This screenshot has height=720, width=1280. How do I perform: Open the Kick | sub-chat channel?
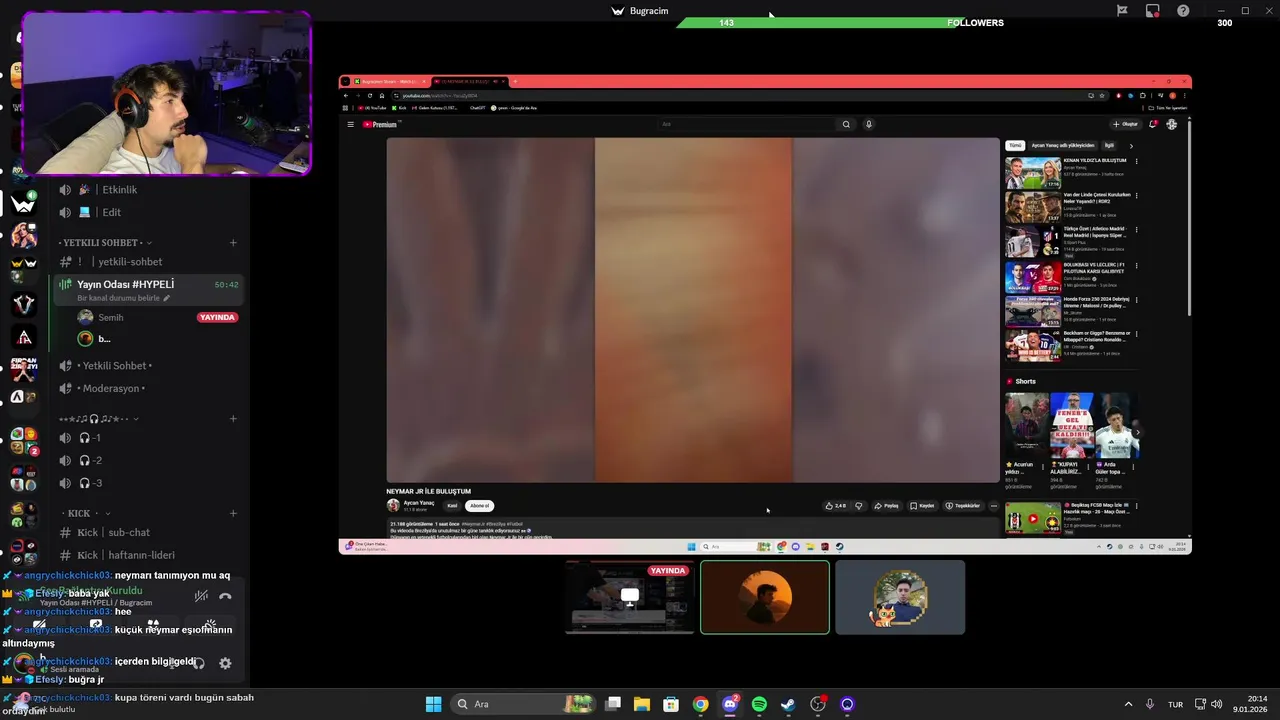pos(148,533)
